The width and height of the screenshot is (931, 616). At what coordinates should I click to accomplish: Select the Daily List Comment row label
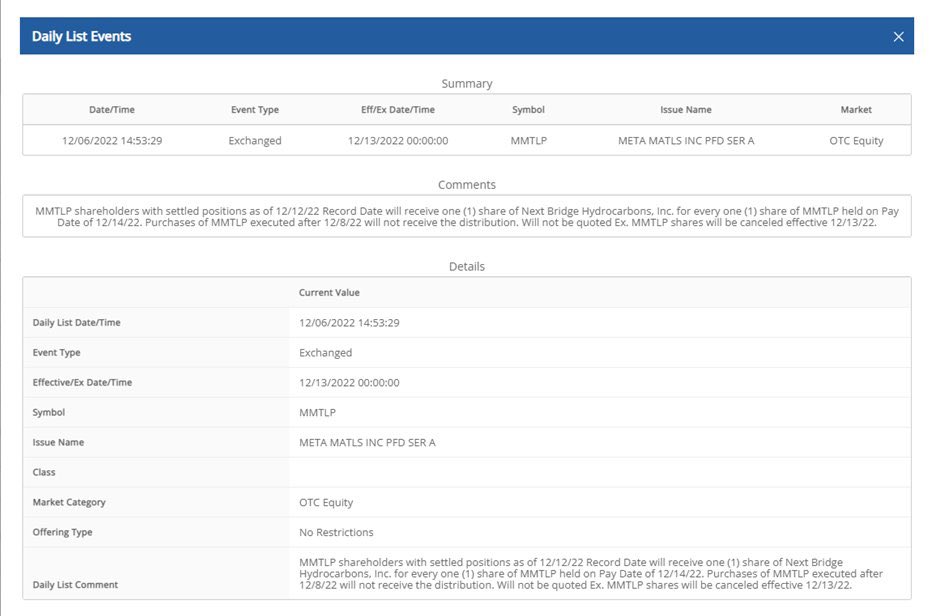[75, 585]
